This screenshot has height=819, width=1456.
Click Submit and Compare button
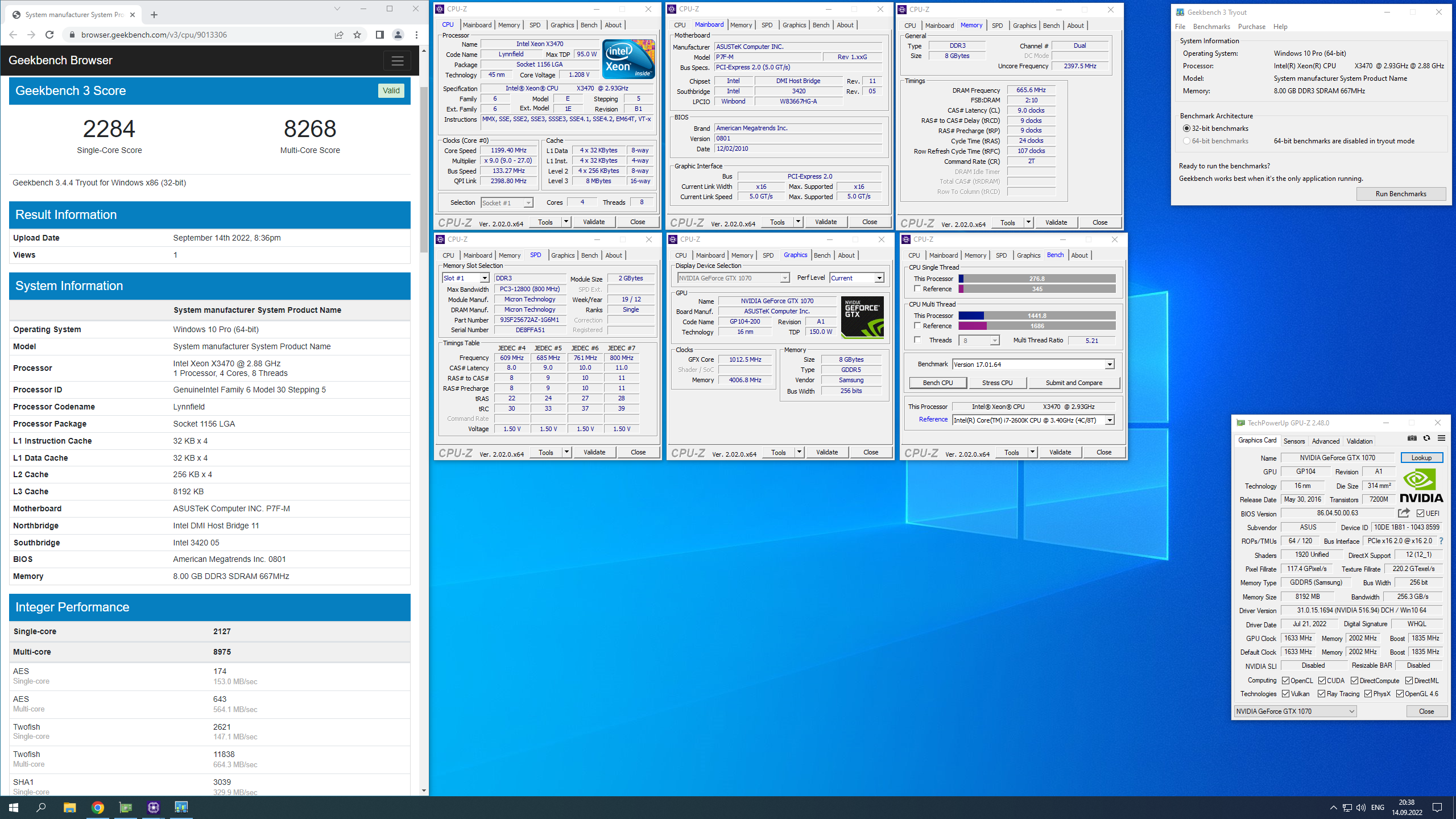1074,383
